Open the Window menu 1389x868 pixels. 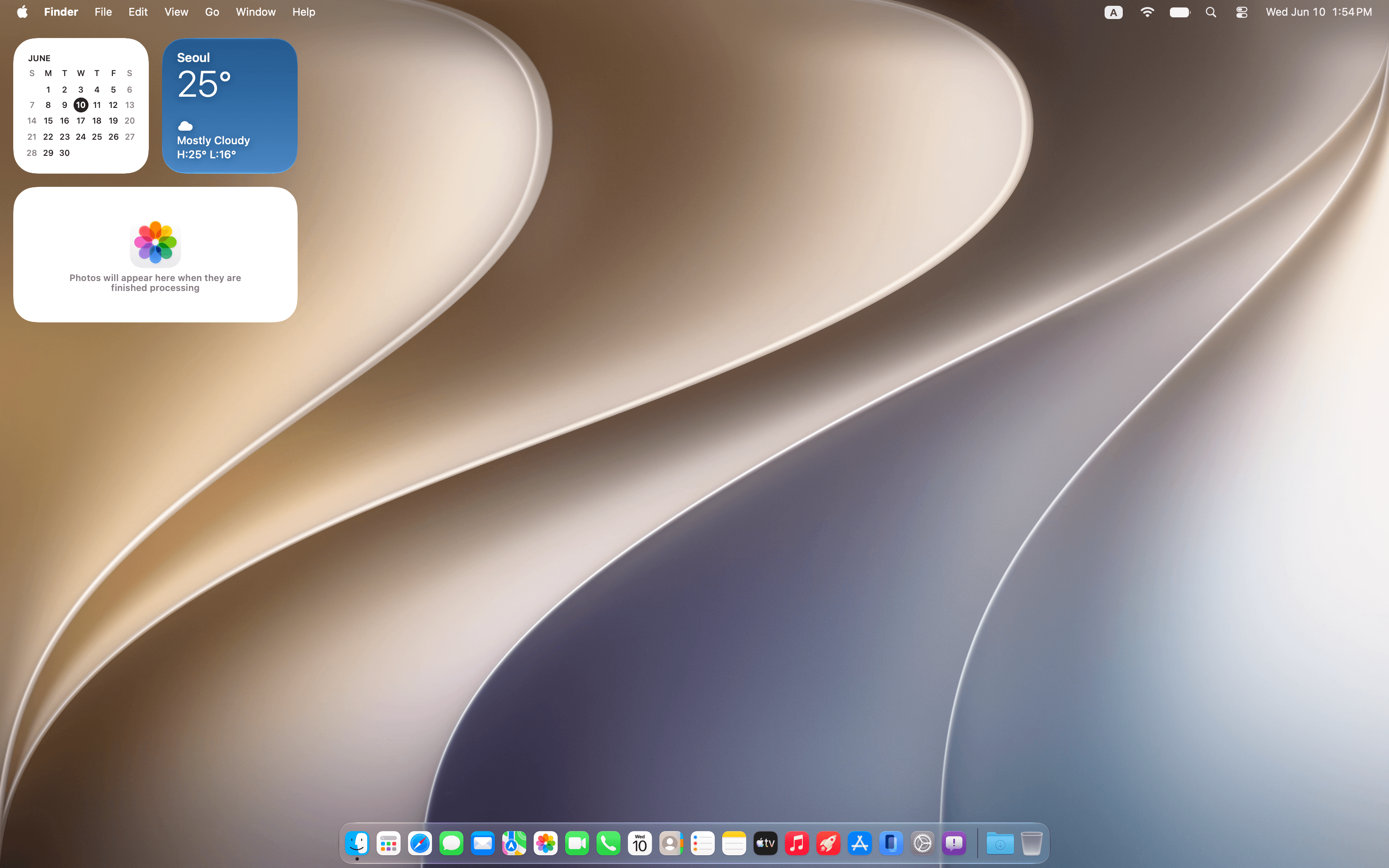tap(255, 12)
